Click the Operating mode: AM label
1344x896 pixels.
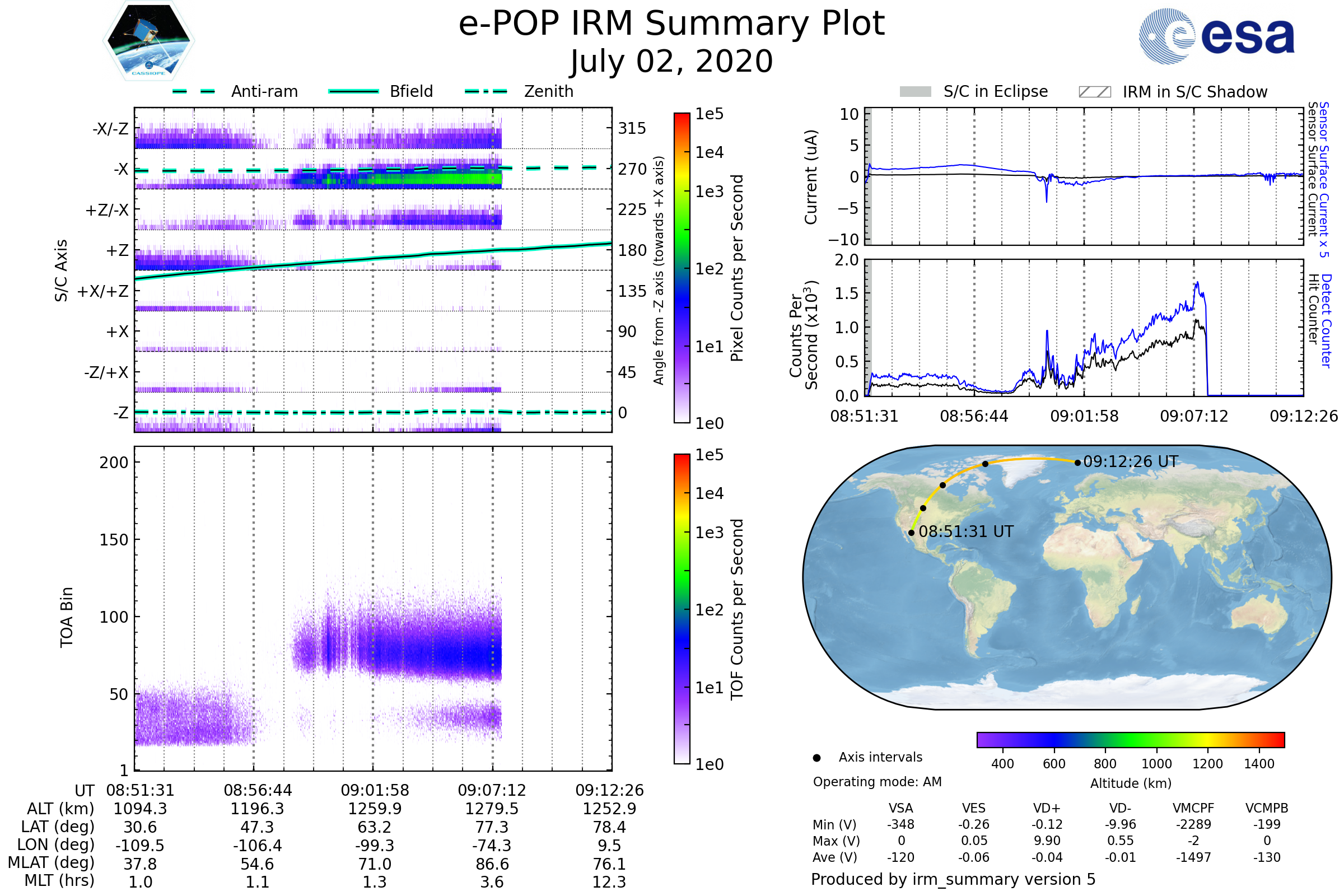(877, 782)
